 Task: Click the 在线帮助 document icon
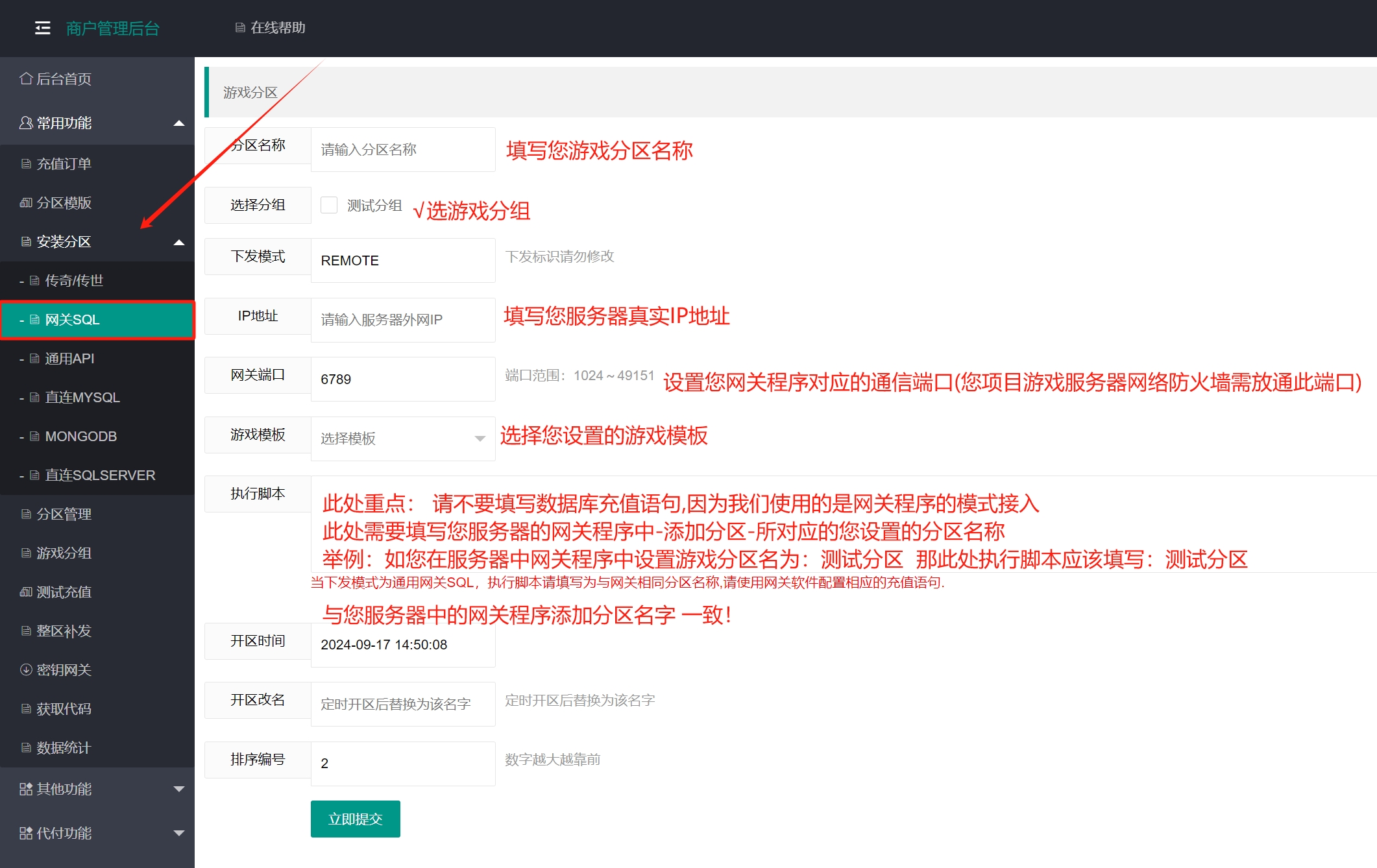(240, 28)
